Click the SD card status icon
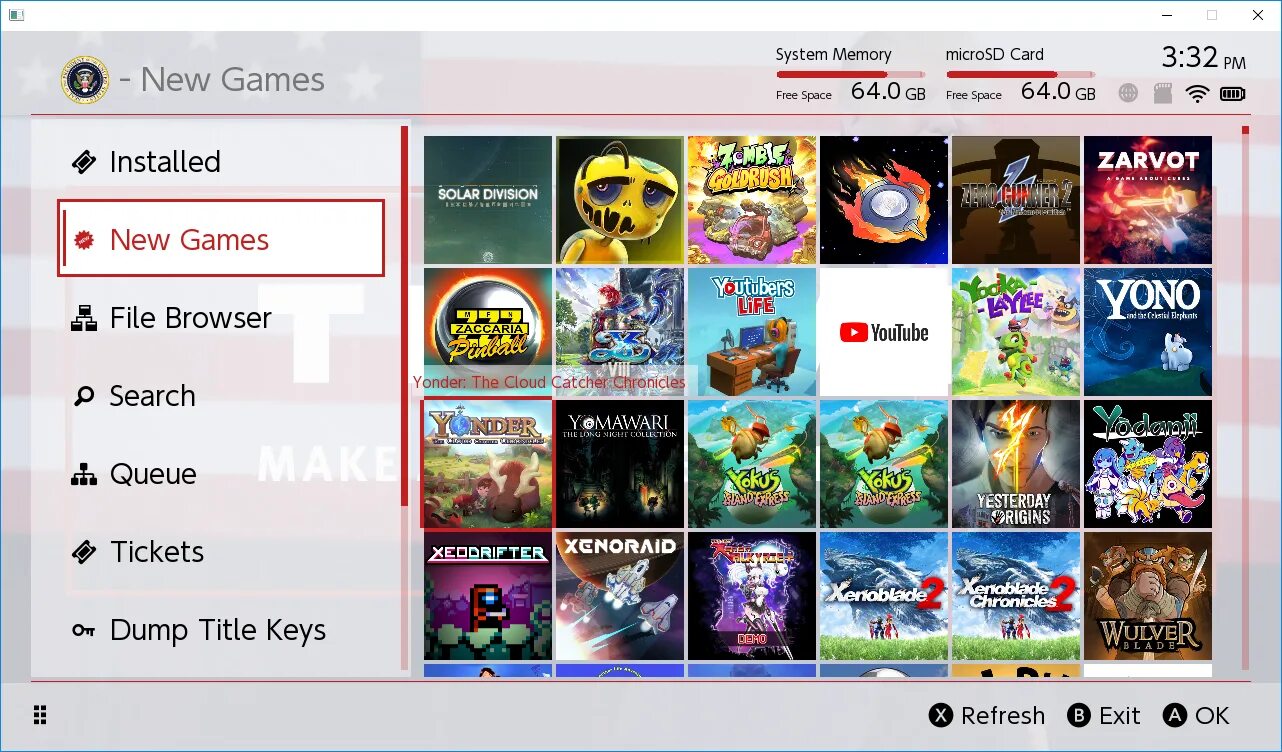 coord(1163,93)
